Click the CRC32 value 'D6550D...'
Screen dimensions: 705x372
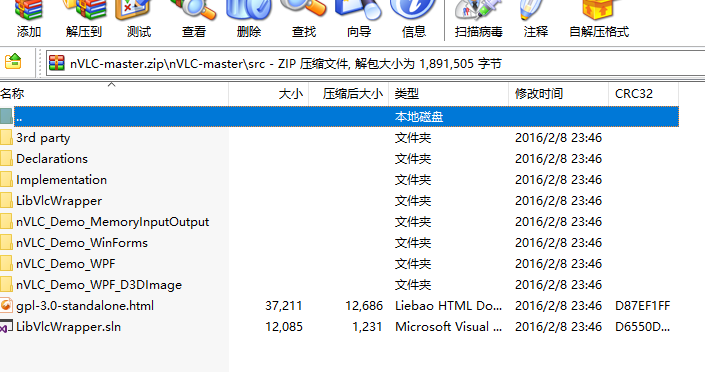pyautogui.click(x=643, y=327)
